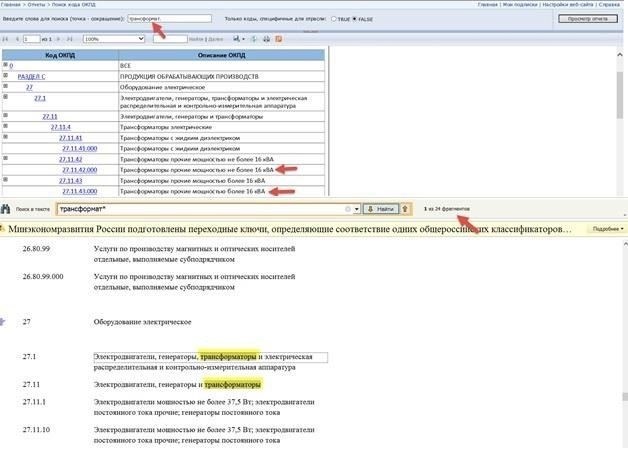Open code link 27.11.43.000
The image size is (628, 450).
click(x=79, y=191)
